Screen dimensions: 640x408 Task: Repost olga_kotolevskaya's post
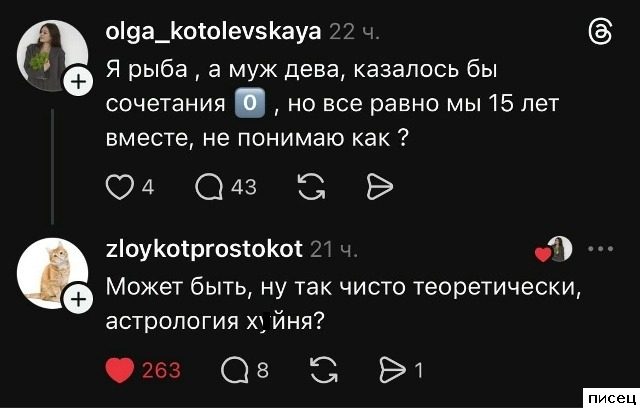click(311, 186)
